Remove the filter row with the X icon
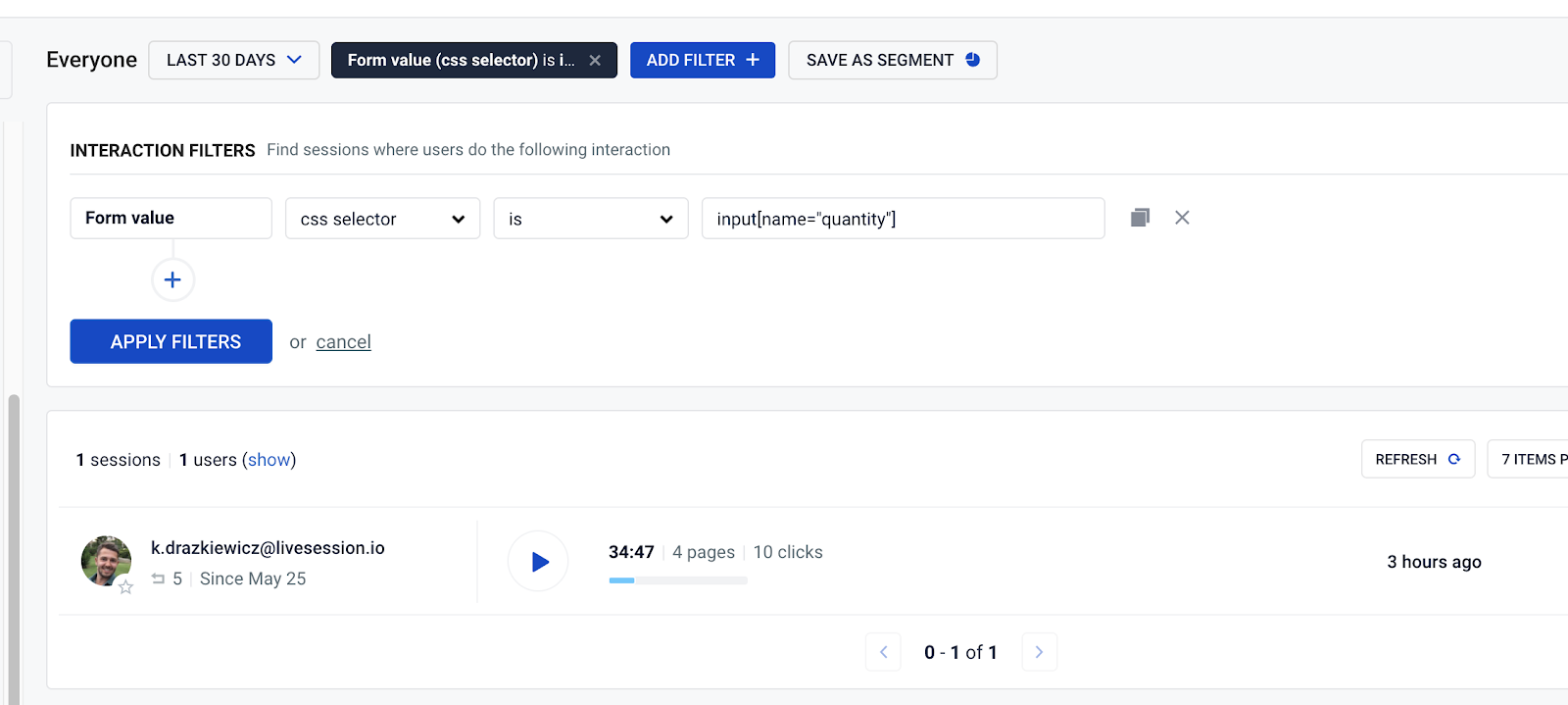Viewport: 1568px width, 705px height. pyautogui.click(x=1182, y=218)
